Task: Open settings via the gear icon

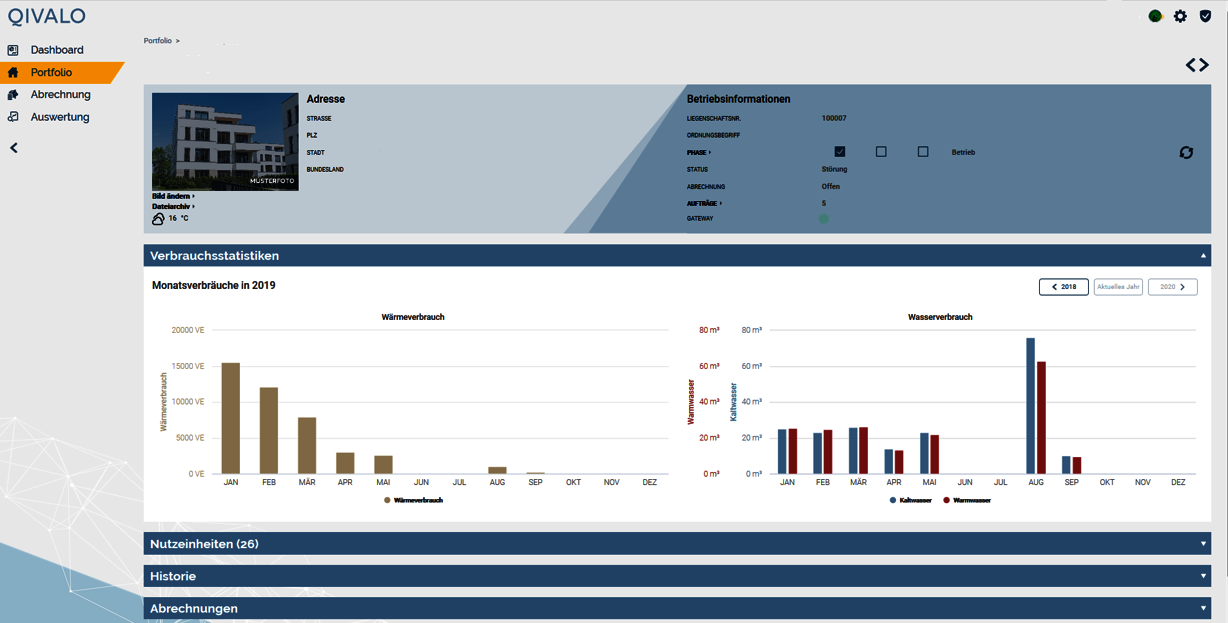Action: coord(1180,16)
